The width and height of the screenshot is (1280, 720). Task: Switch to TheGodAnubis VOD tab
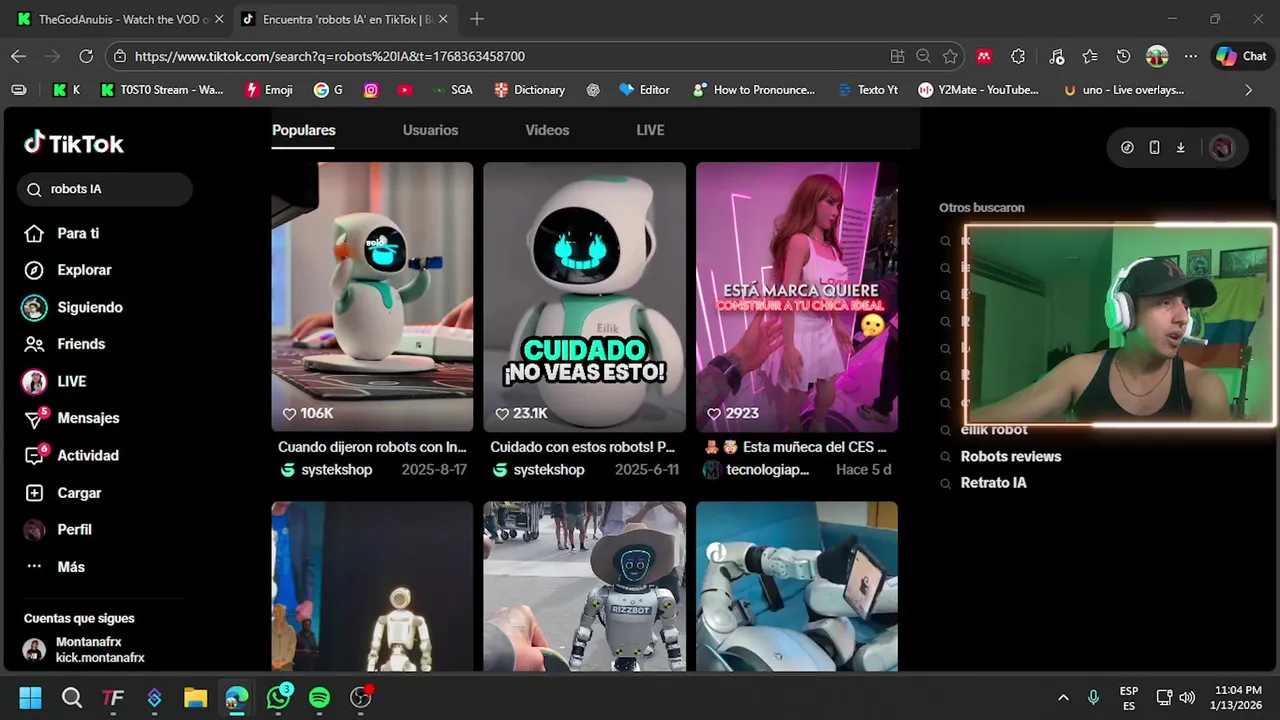click(x=119, y=19)
